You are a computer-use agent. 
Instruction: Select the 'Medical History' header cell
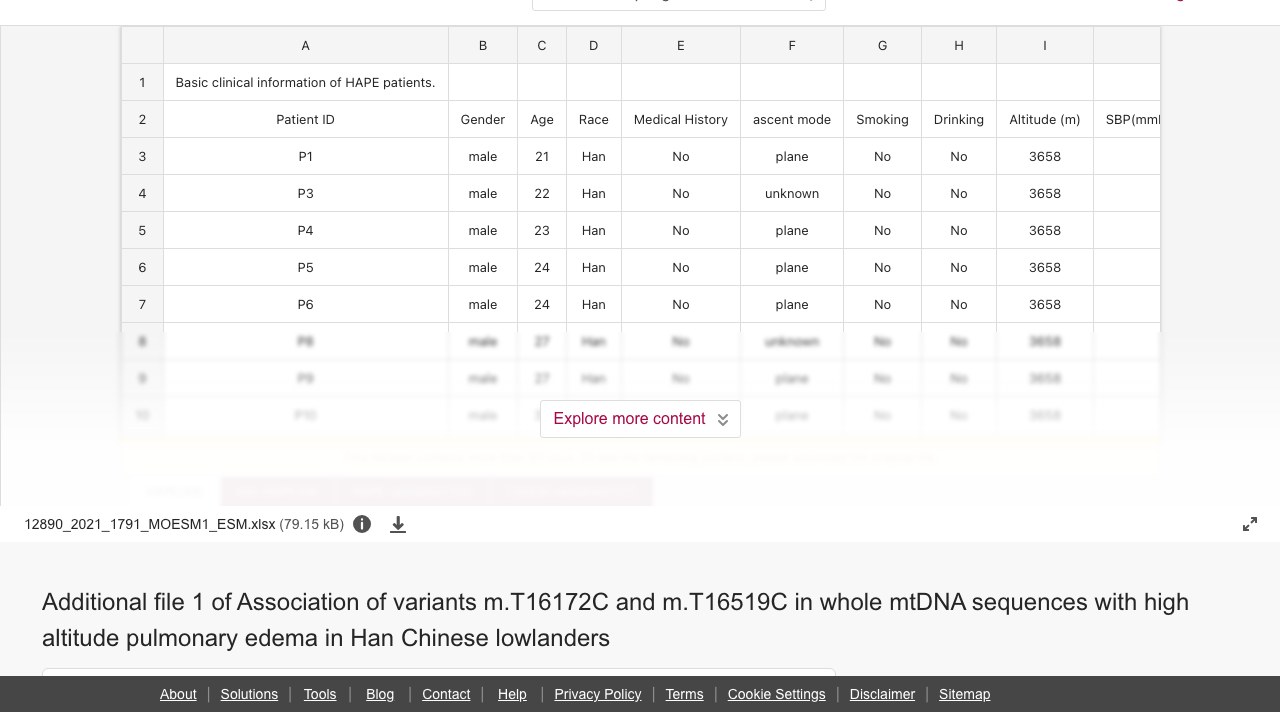[681, 119]
